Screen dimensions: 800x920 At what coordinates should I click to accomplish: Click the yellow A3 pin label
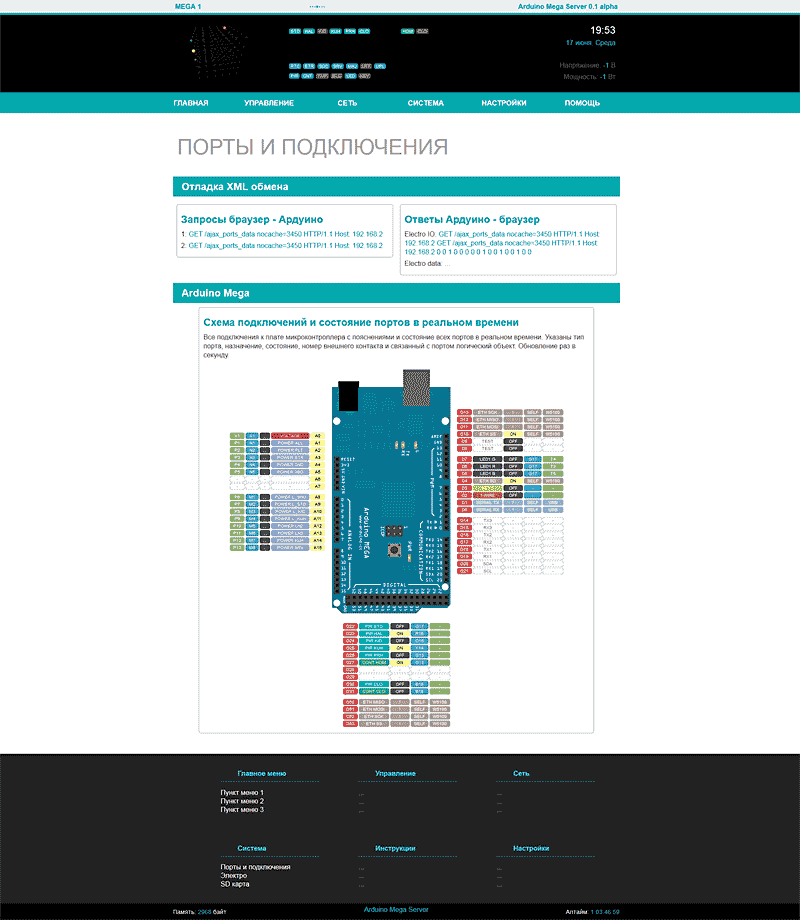[x=318, y=458]
